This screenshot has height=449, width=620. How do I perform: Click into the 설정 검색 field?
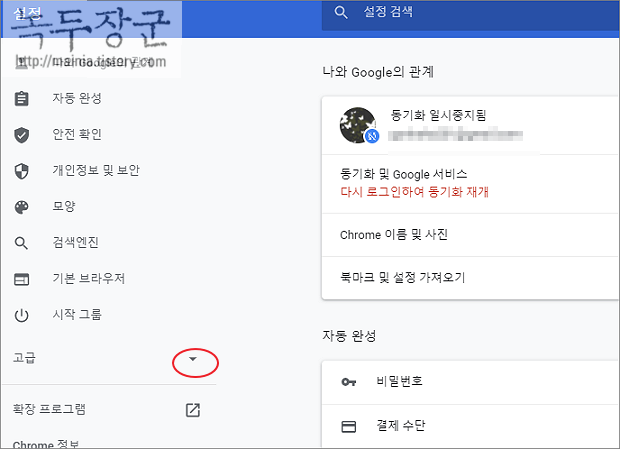(x=471, y=15)
